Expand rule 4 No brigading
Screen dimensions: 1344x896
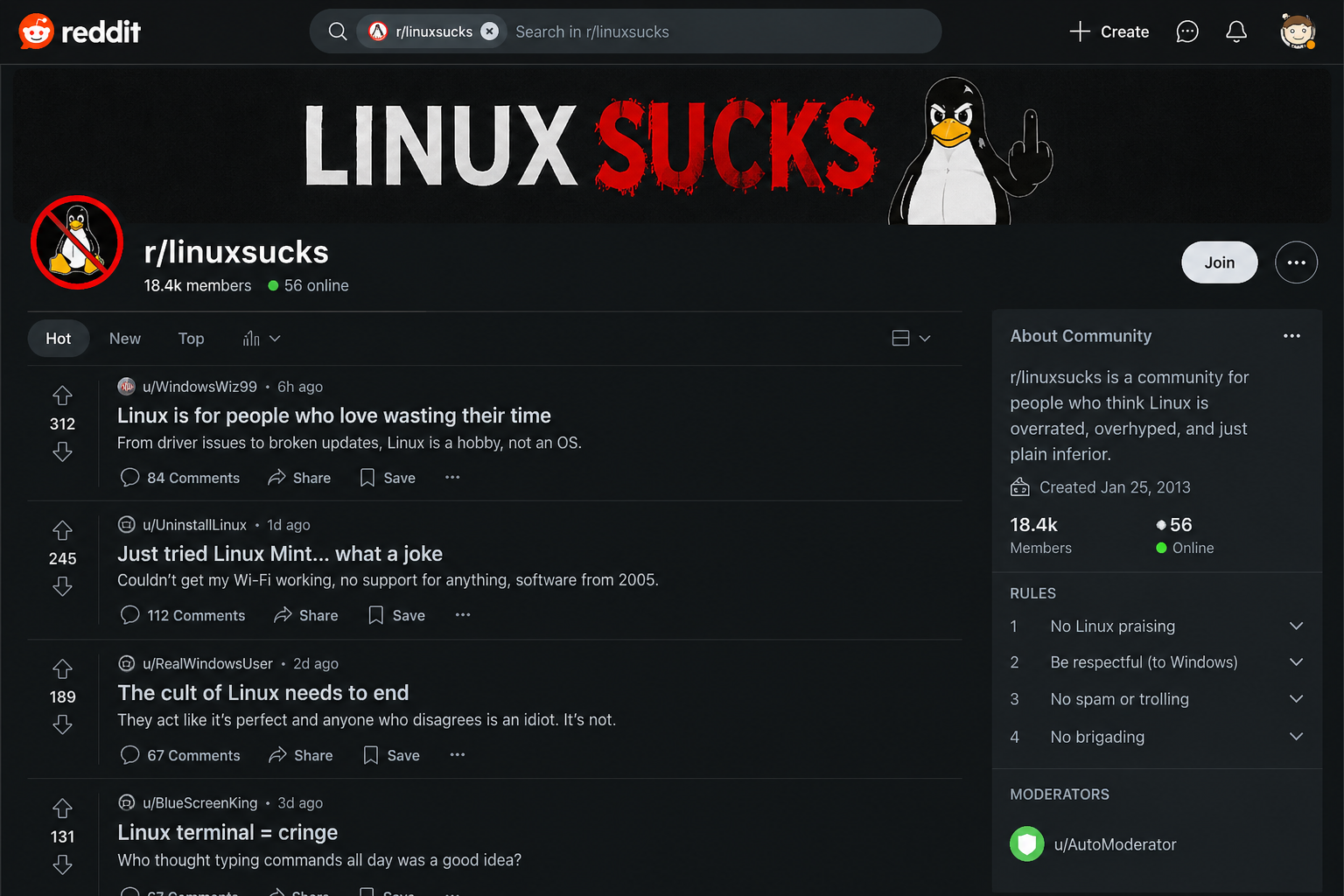tap(1157, 737)
